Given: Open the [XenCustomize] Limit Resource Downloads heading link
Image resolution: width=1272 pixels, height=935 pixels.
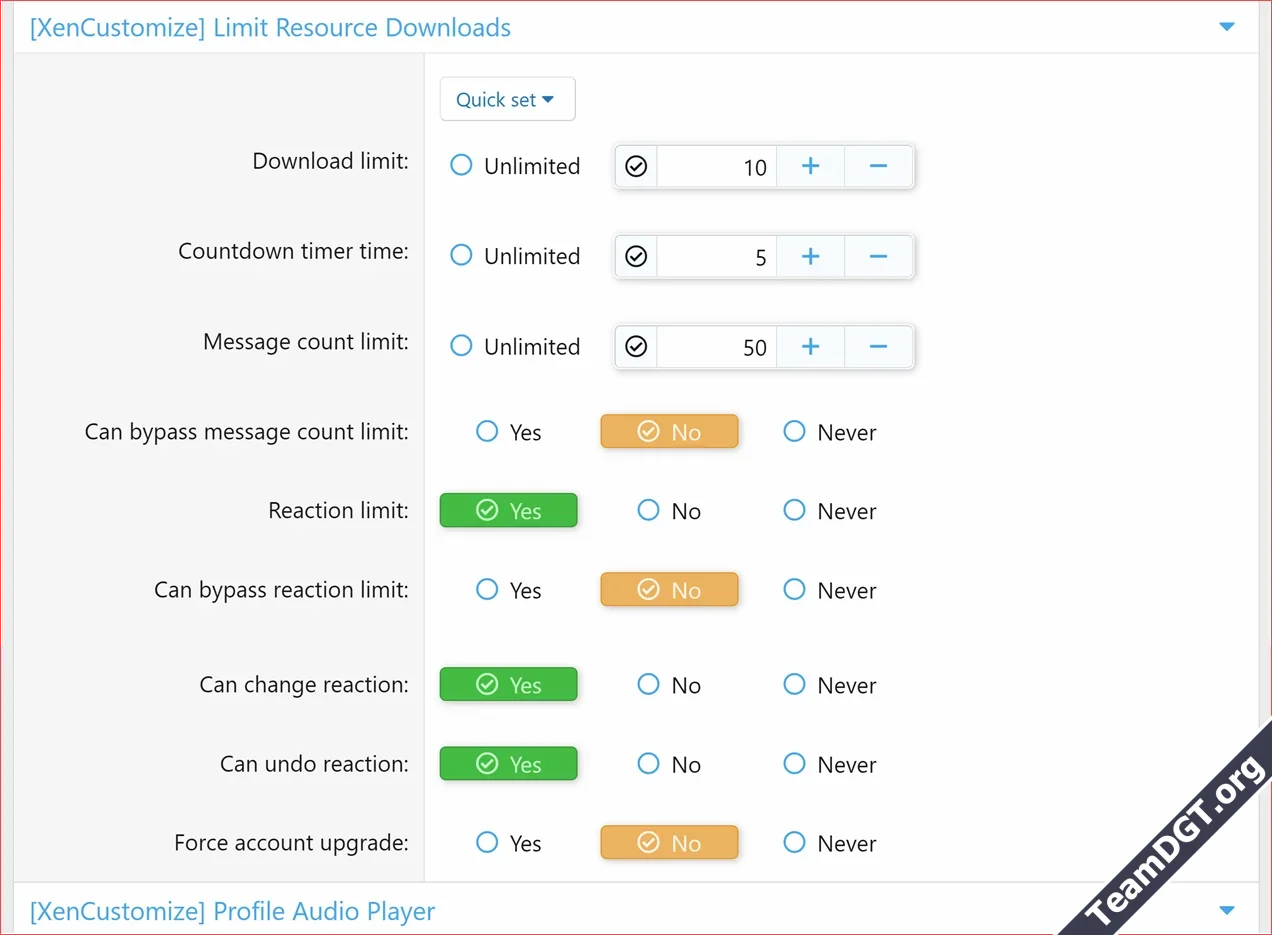Looking at the screenshot, I should (269, 27).
